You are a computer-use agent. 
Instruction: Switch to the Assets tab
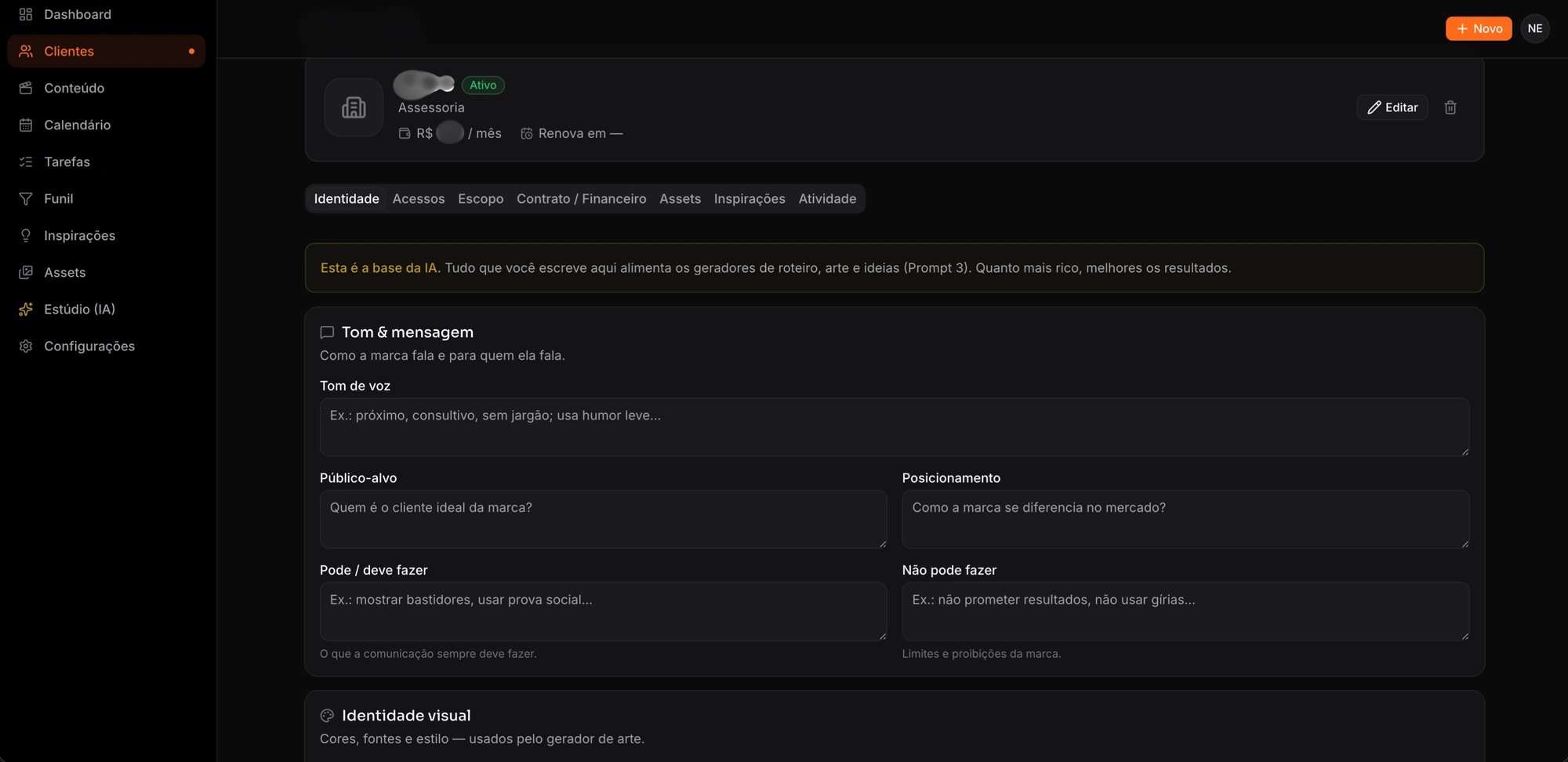tap(680, 198)
